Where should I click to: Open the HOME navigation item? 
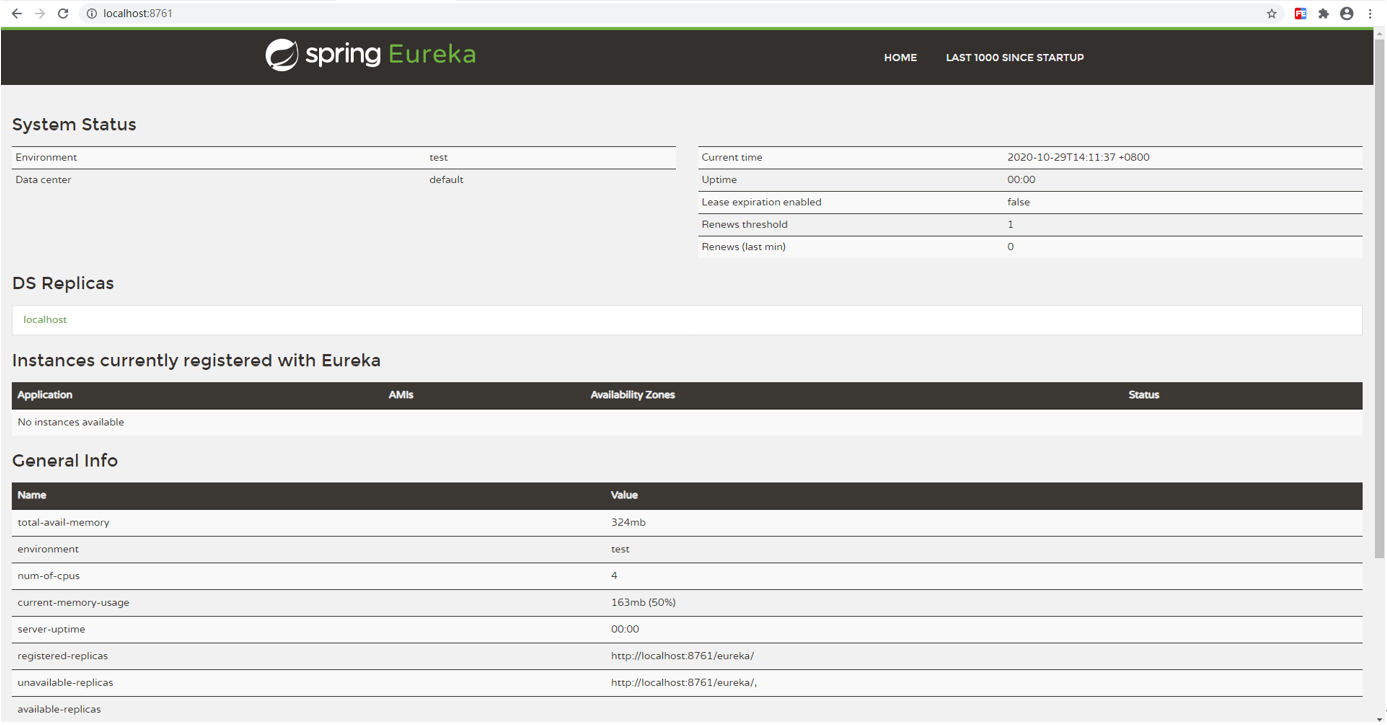900,58
